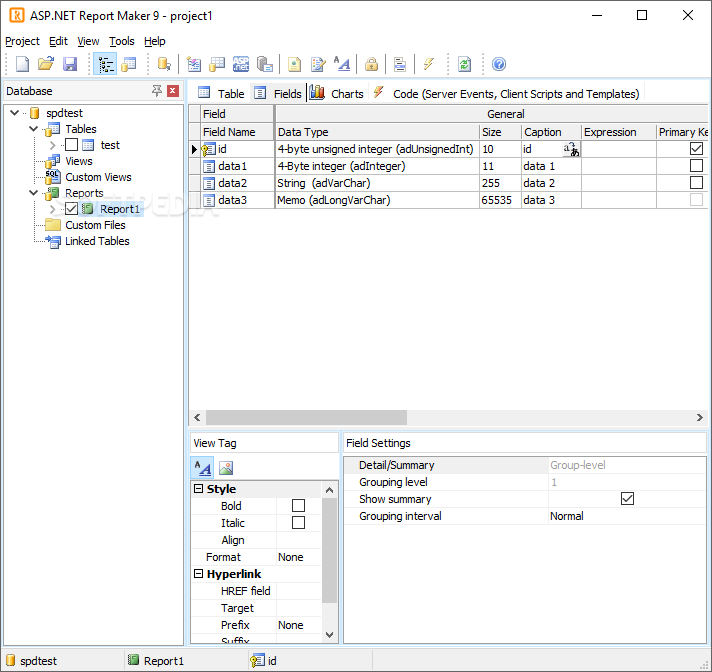
Task: Toggle the database tree pane icon
Action: click(x=105, y=64)
